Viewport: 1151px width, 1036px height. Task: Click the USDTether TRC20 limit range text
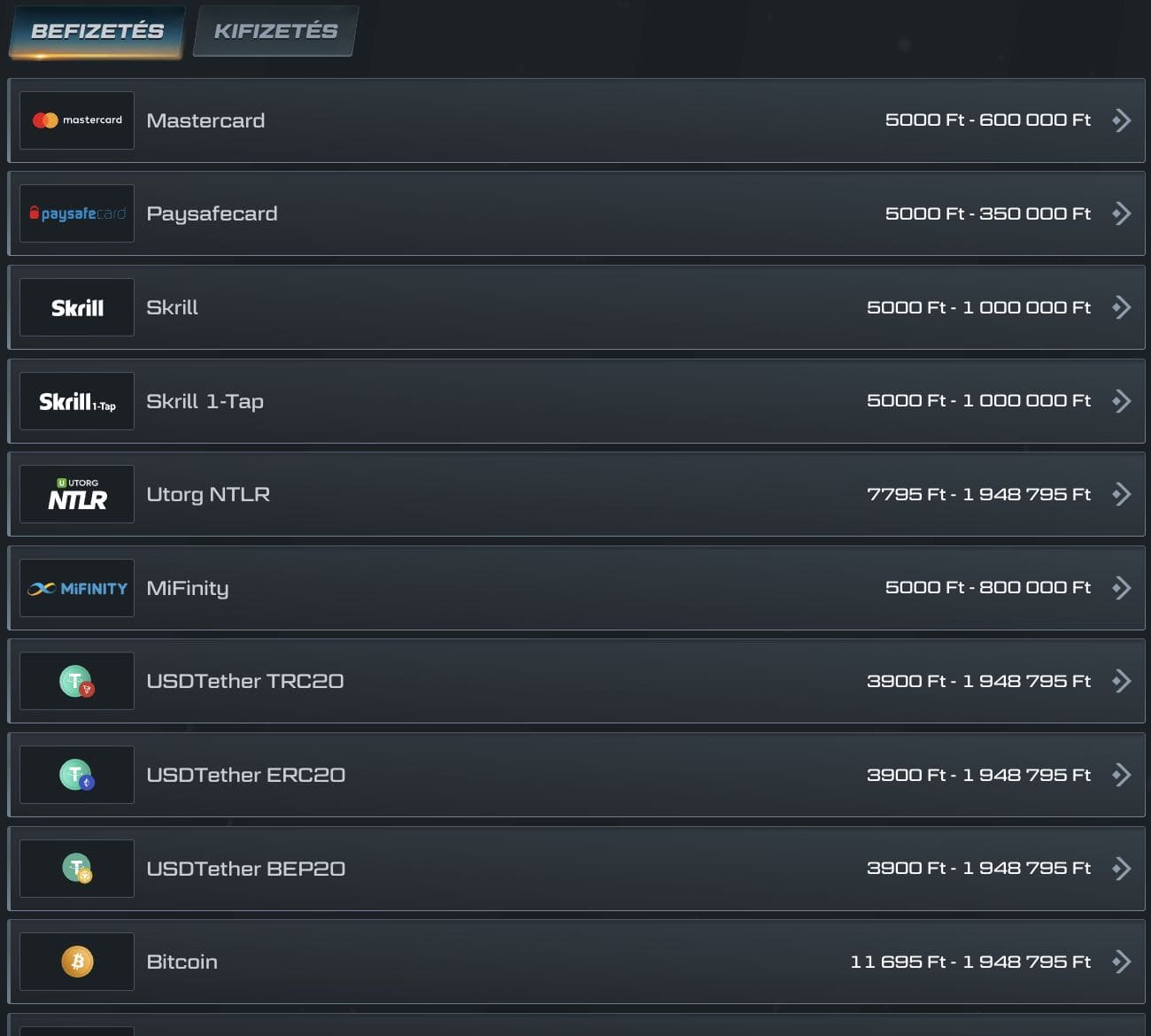pyautogui.click(x=978, y=681)
